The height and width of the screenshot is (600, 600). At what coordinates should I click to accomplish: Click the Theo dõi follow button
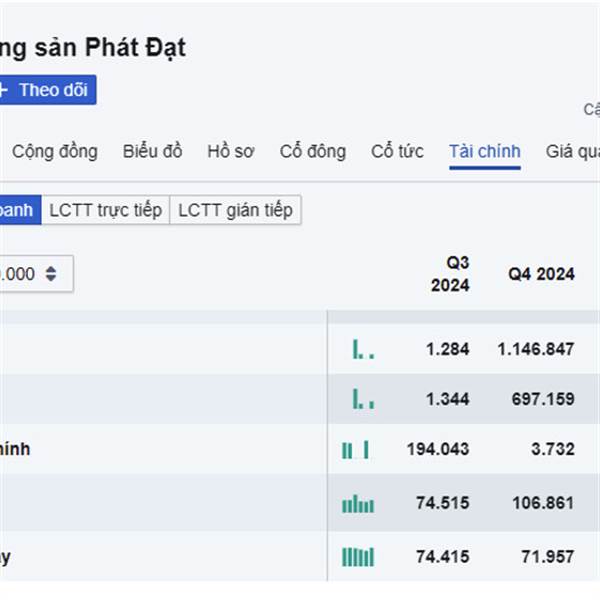tap(45, 90)
